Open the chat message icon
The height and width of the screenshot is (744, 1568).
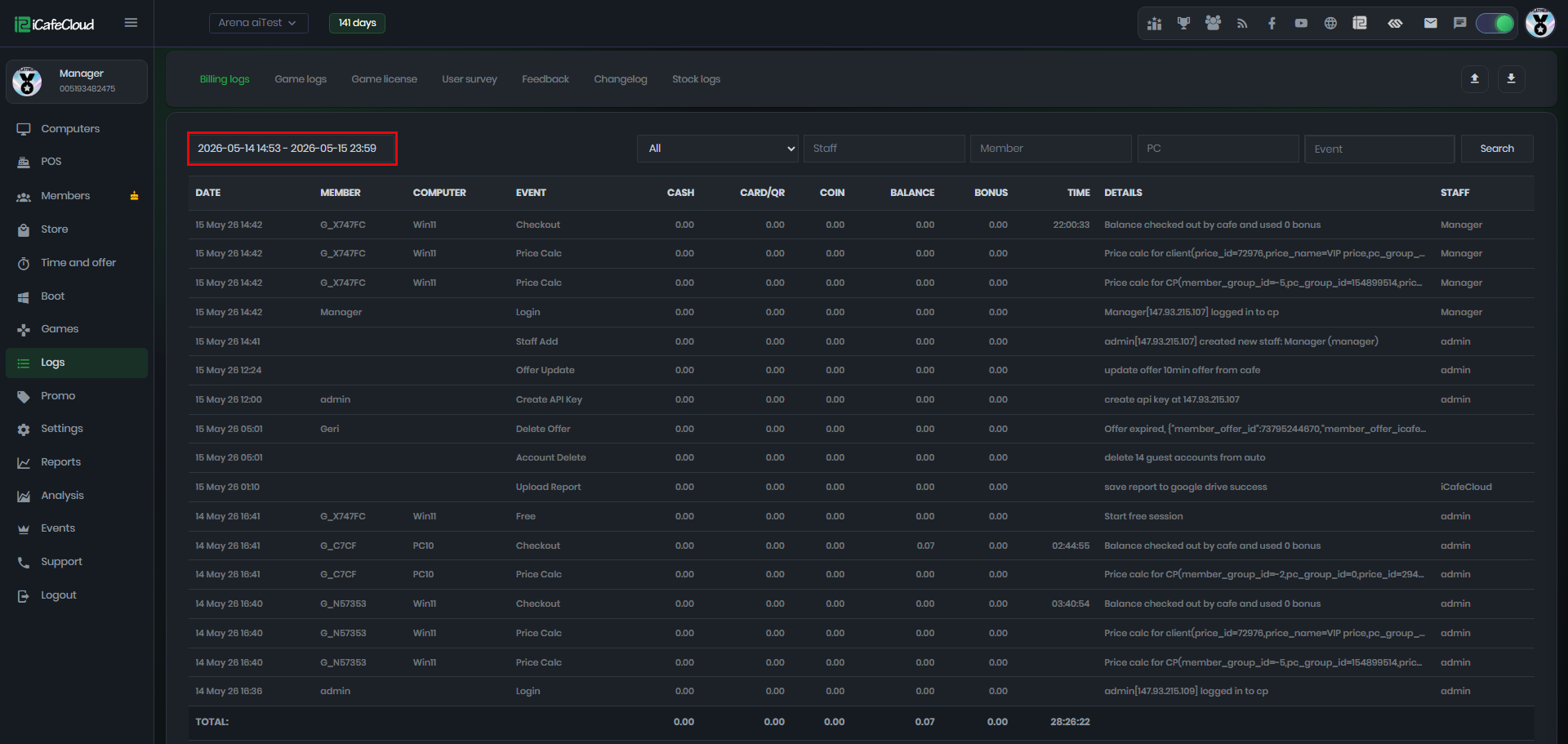(x=1459, y=23)
